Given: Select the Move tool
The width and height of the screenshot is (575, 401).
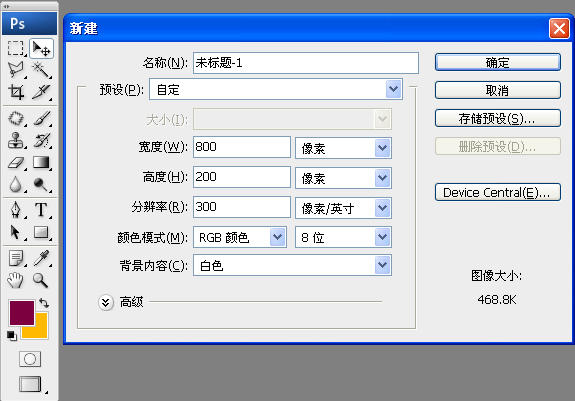Looking at the screenshot, I should pos(41,48).
